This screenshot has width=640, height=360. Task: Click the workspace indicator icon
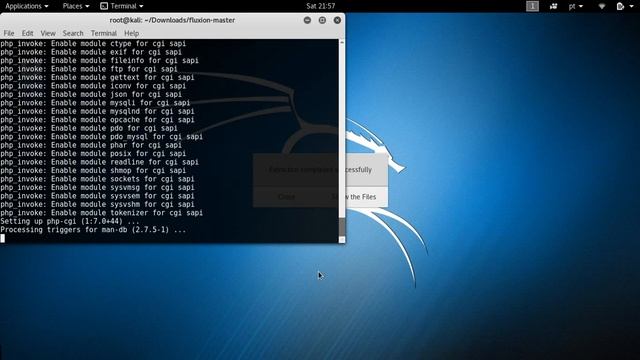tap(532, 6)
